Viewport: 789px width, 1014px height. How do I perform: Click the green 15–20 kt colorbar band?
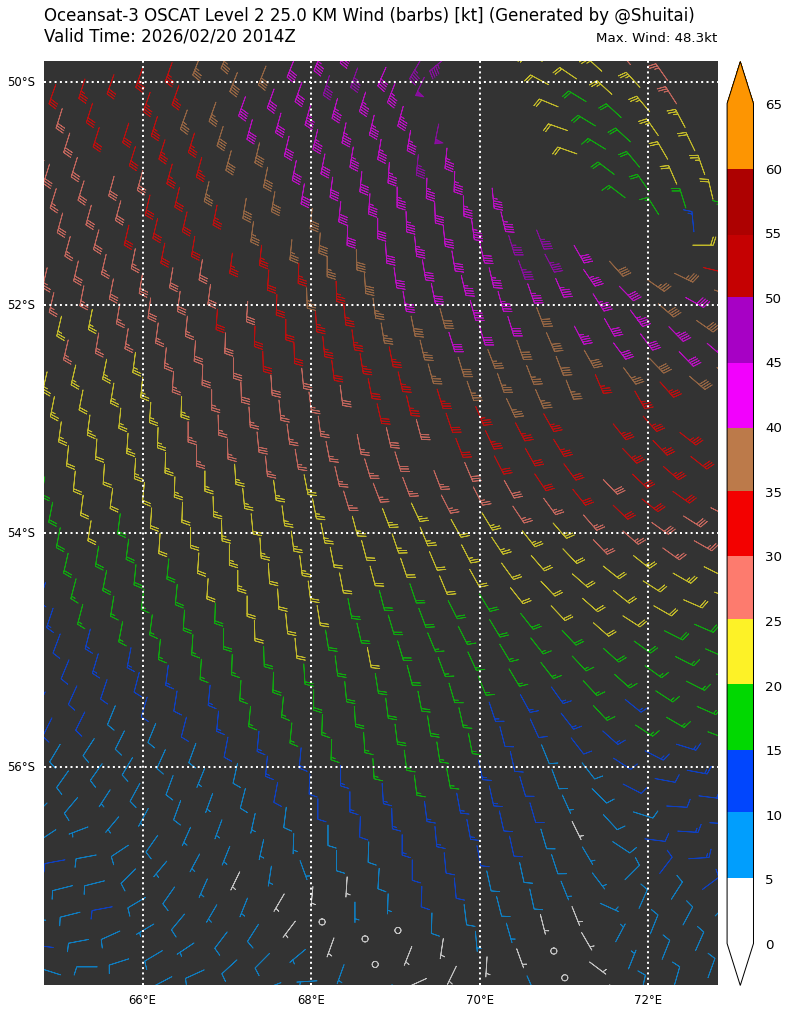coord(739,717)
